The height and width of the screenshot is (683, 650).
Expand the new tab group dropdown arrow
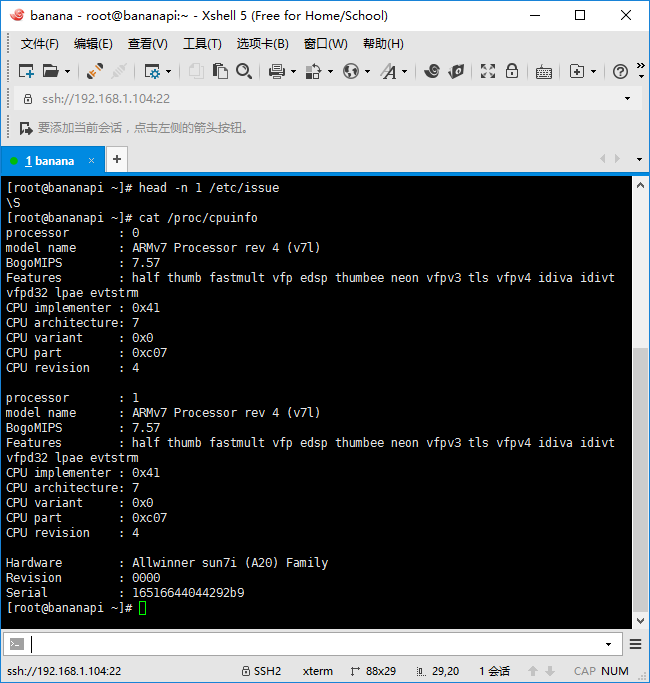pyautogui.click(x=593, y=71)
